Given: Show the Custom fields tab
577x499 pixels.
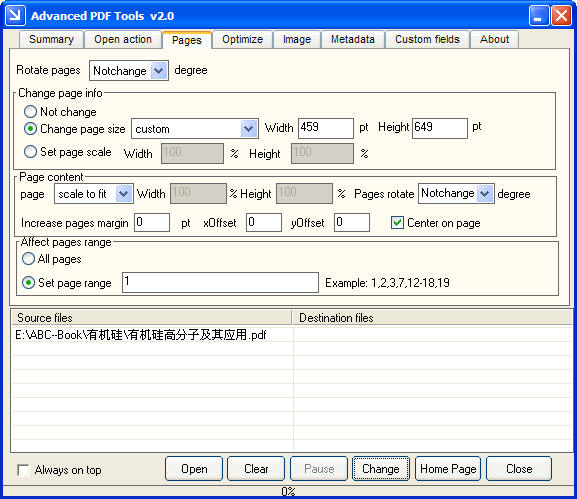Looking at the screenshot, I should tap(427, 39).
